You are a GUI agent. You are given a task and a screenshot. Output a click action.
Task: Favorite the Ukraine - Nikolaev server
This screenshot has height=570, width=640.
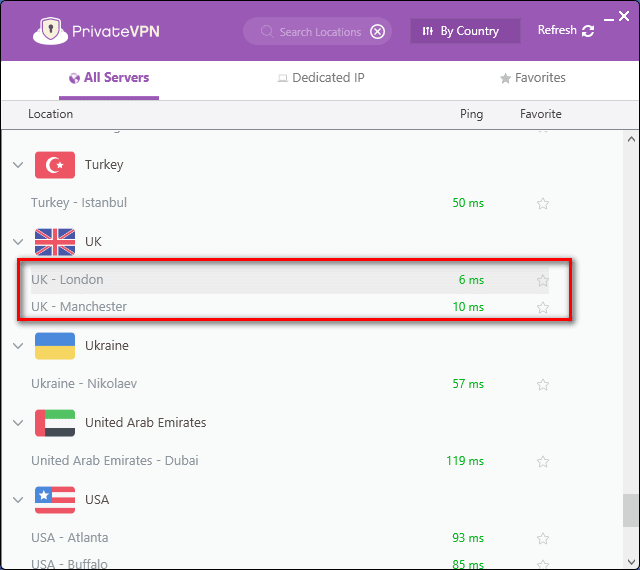click(x=542, y=385)
